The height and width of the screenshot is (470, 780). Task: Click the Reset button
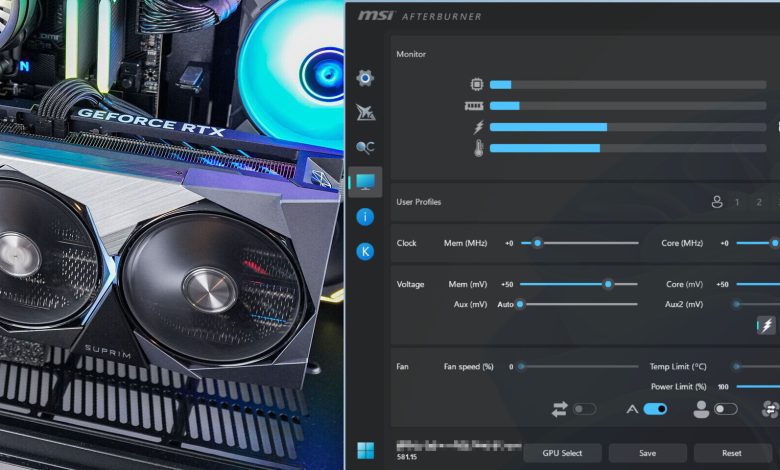point(732,453)
